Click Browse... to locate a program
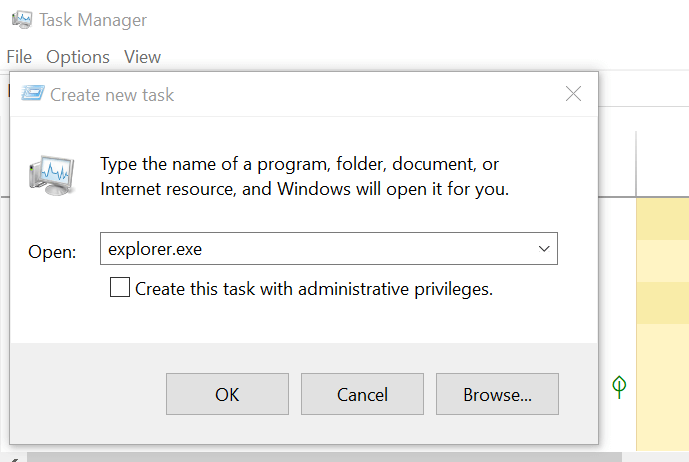This screenshot has height=462, width=689. 497,394
